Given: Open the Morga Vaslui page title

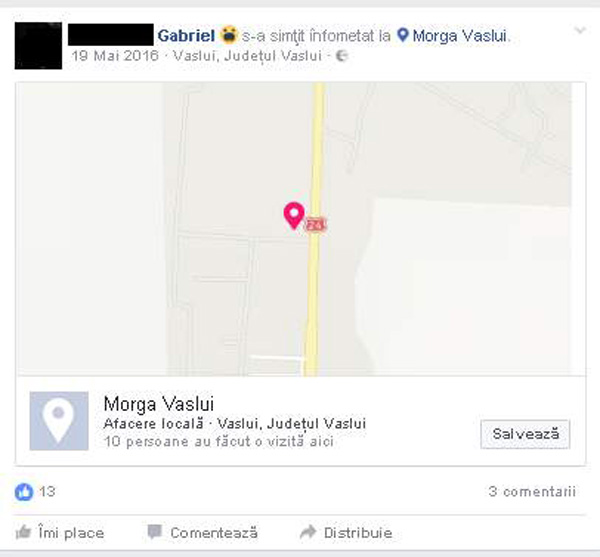Looking at the screenshot, I should pos(159,404).
